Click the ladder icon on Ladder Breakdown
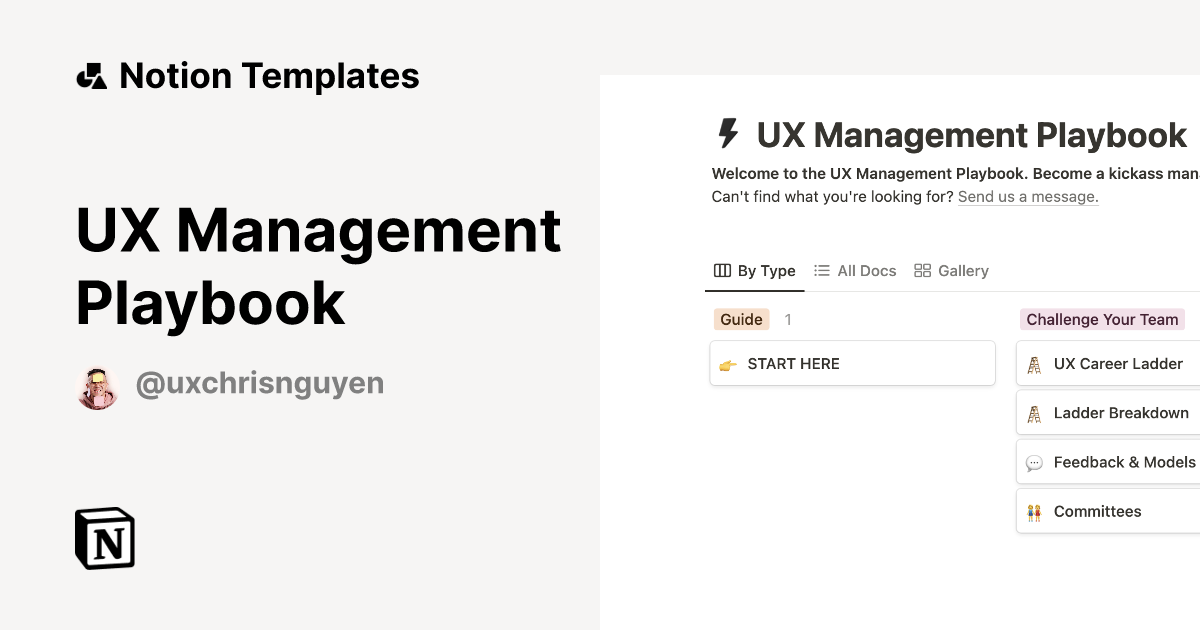The image size is (1200, 630). [1034, 412]
